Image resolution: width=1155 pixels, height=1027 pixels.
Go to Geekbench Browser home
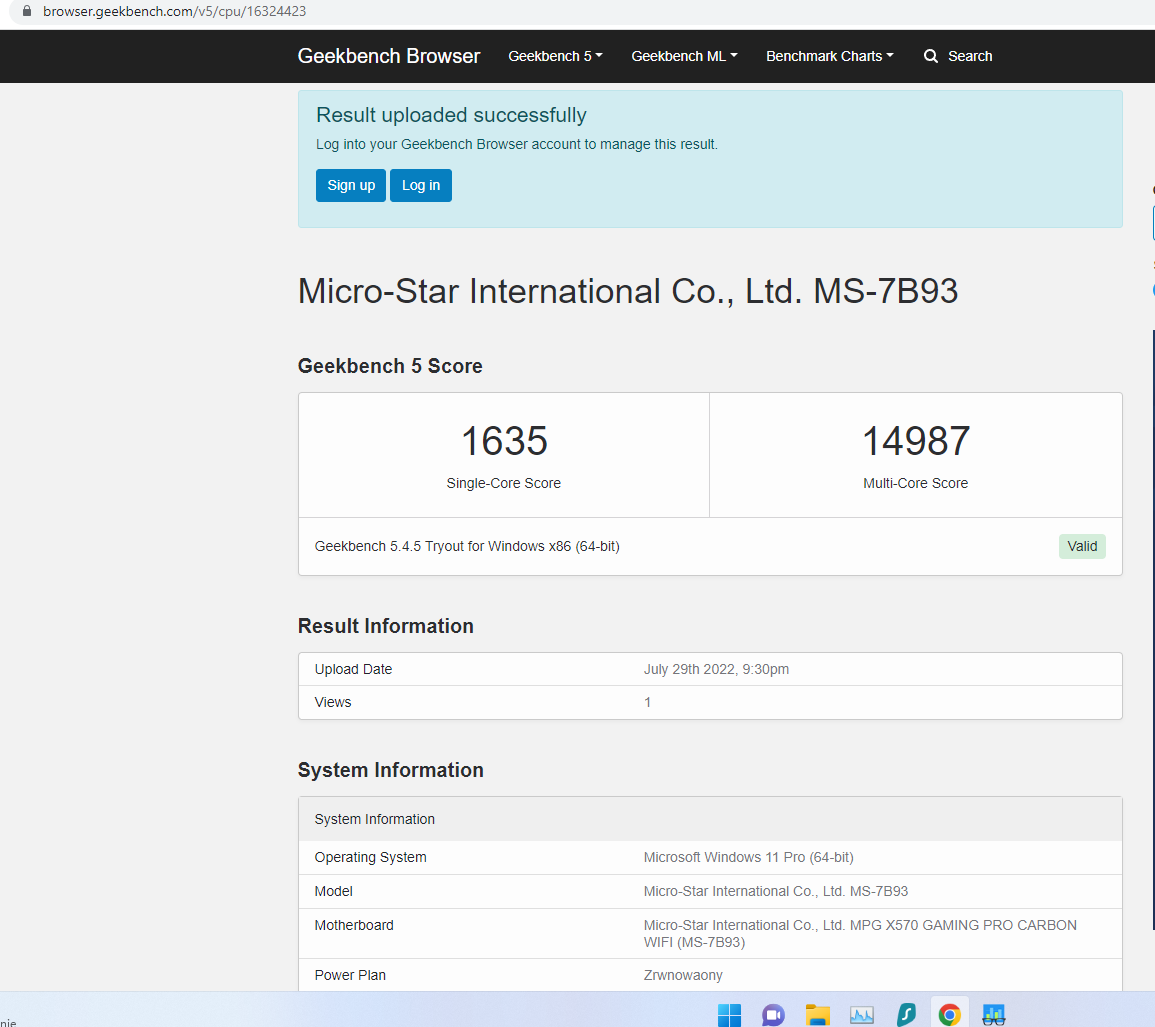click(x=388, y=56)
